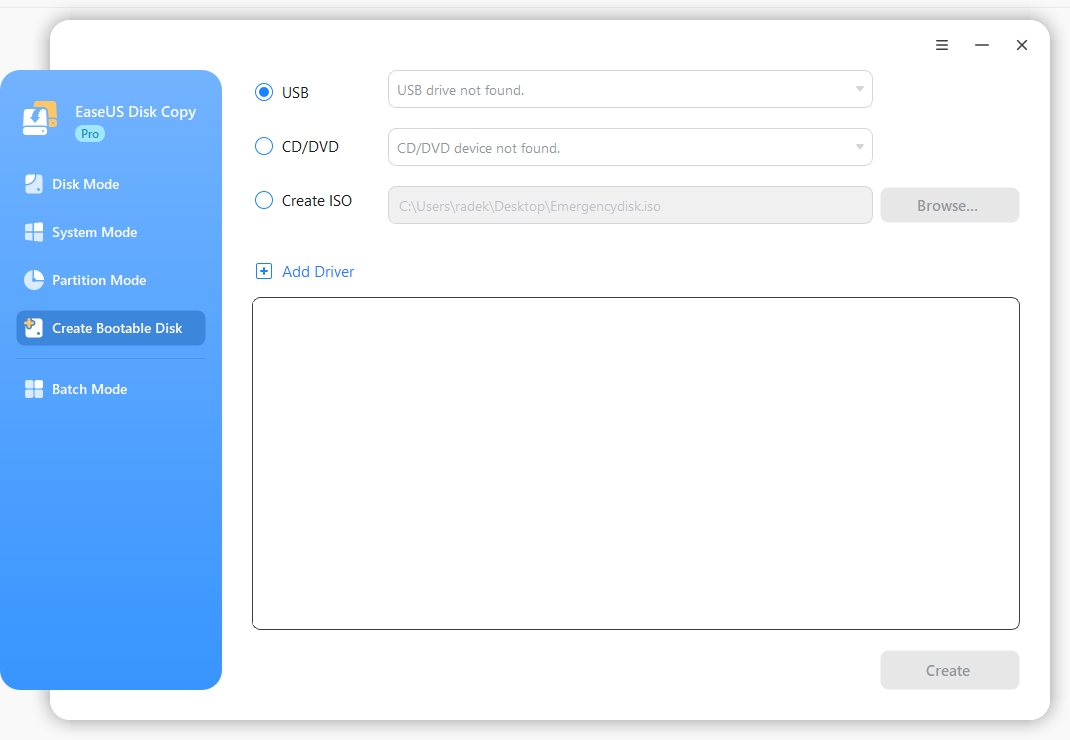Click the System Mode Windows icon
Viewport: 1070px width, 740px height.
click(x=34, y=232)
